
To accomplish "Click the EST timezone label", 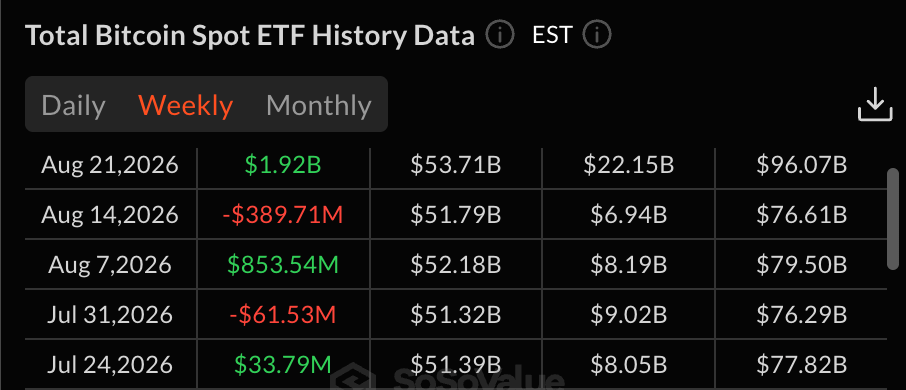I will [552, 36].
